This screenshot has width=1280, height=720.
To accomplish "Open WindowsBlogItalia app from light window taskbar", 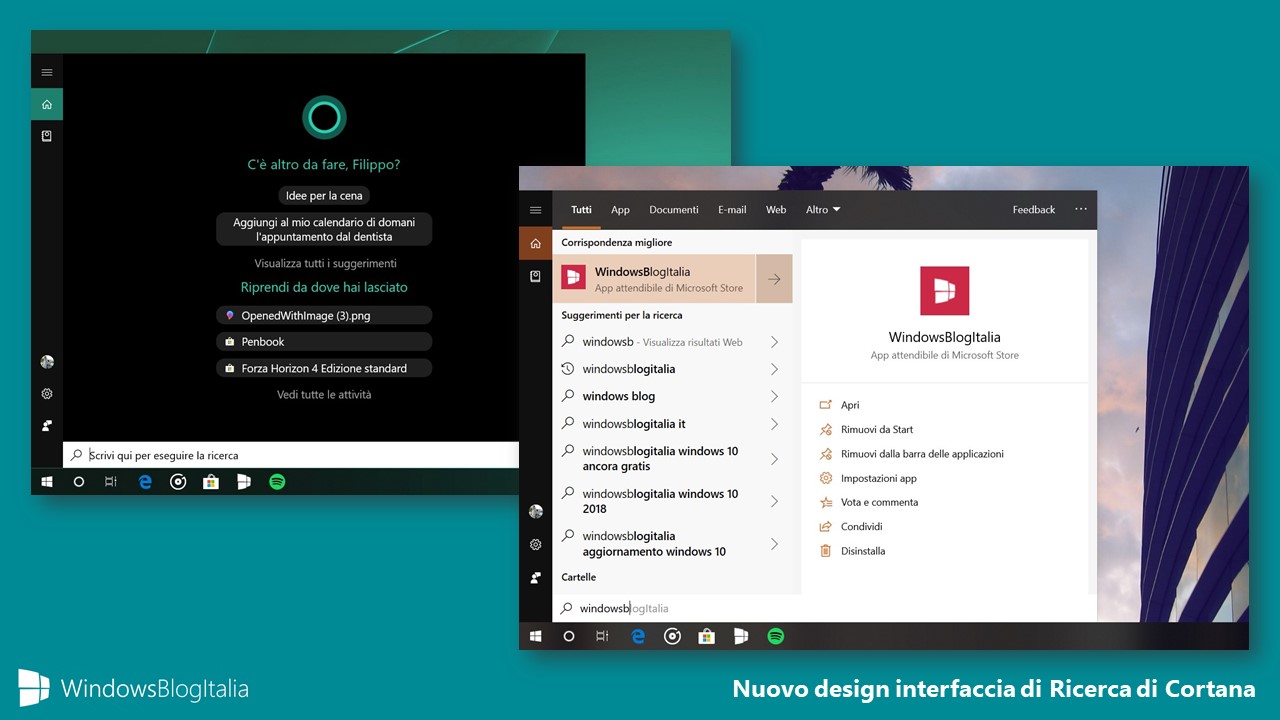I will coord(741,636).
